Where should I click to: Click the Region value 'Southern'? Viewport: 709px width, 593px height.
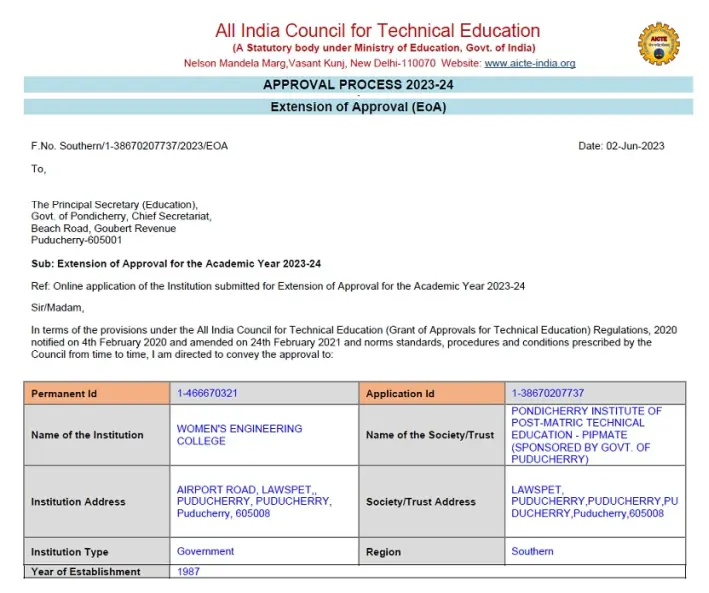click(x=532, y=551)
